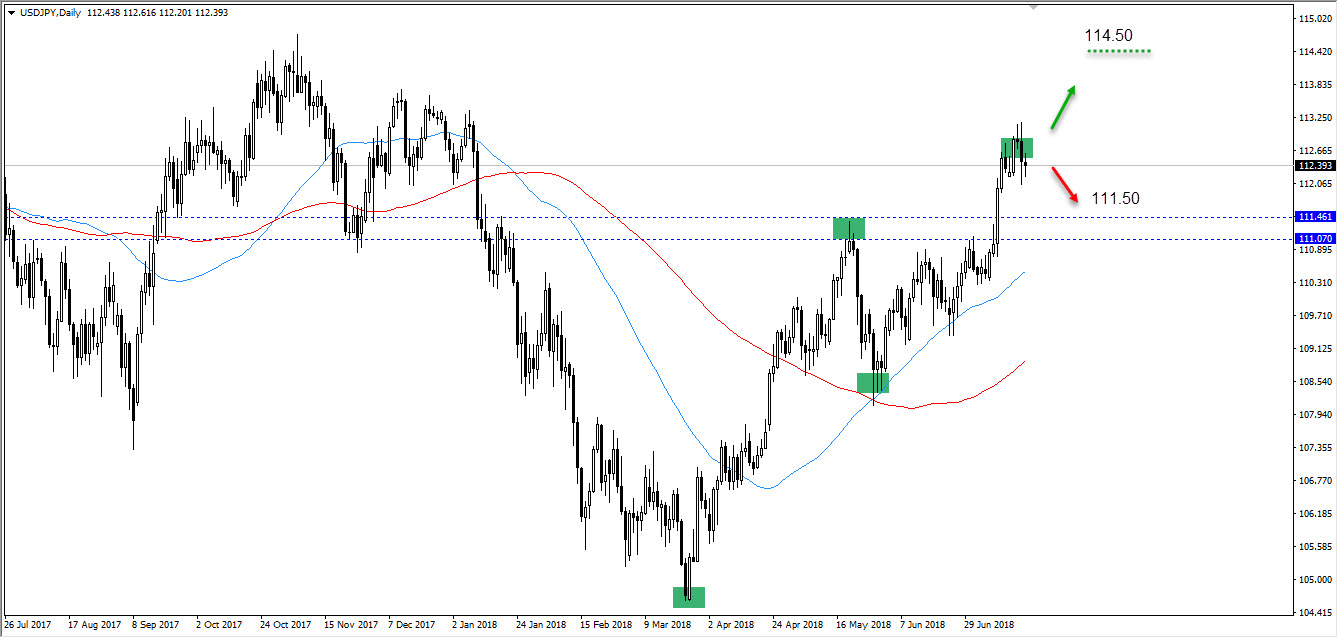Click the 26 Jul 2017 date label
Viewport: 1338px width, 638px height.
[x=29, y=625]
